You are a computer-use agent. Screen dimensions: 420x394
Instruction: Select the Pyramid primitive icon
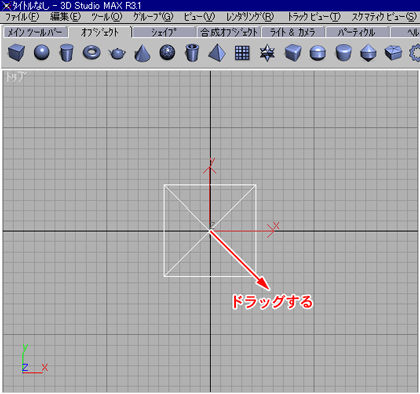click(x=217, y=53)
